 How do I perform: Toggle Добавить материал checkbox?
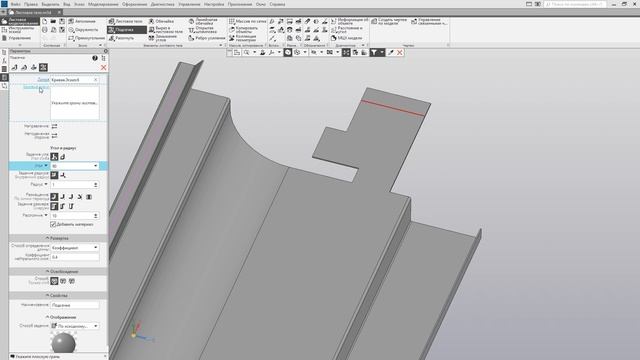tap(53, 224)
